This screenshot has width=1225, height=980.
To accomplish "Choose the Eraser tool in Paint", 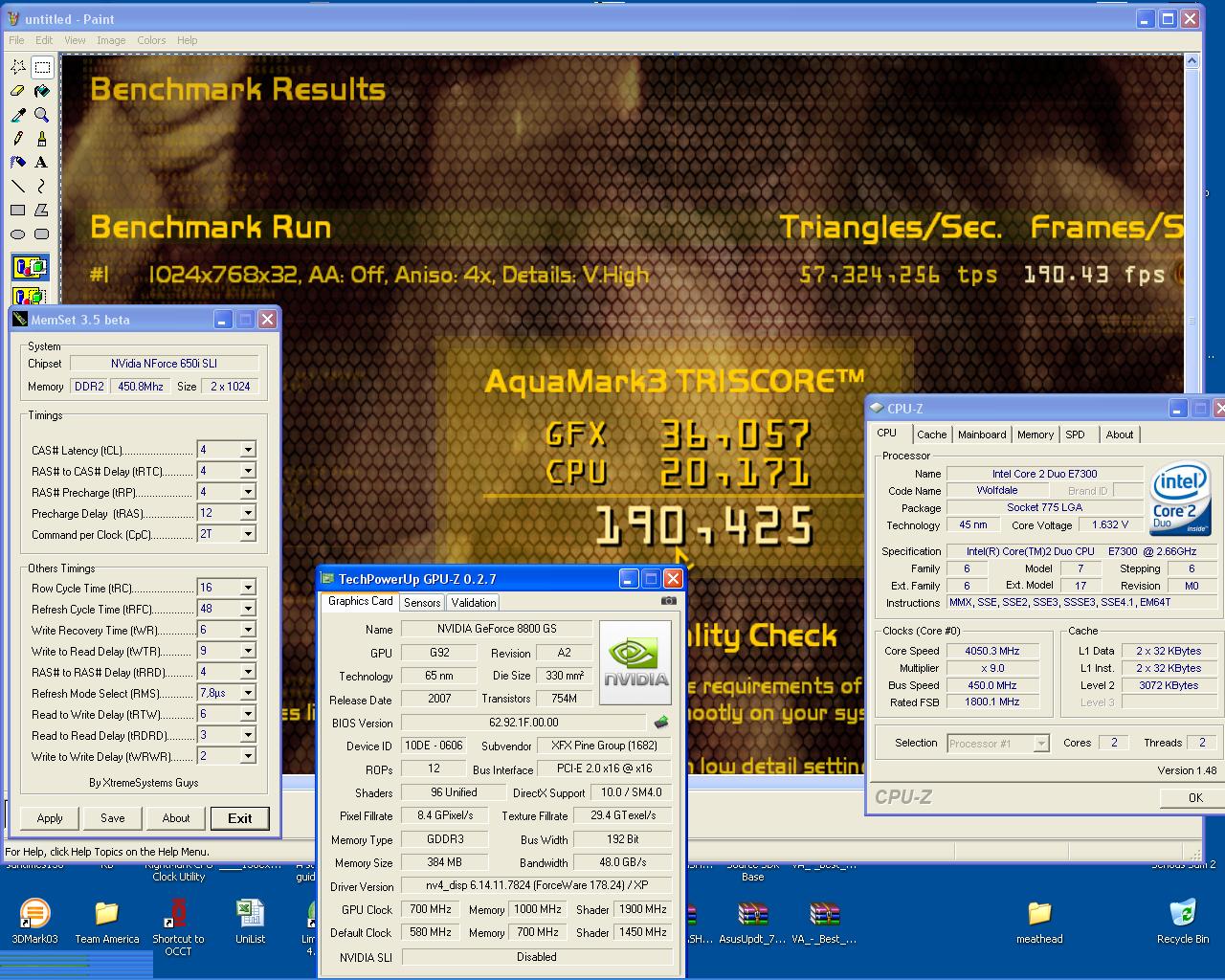I will 18,91.
